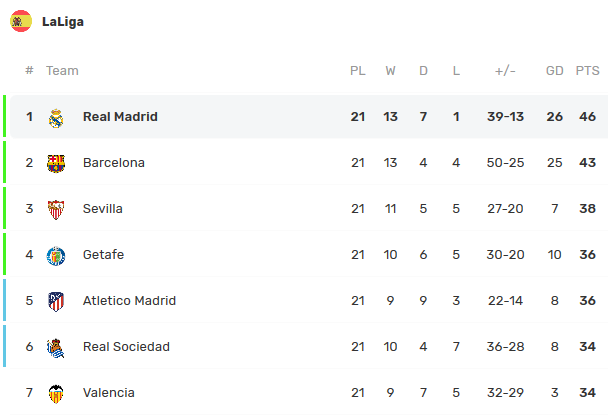
Task: Click the Spain flag icon
Action: (x=21, y=21)
